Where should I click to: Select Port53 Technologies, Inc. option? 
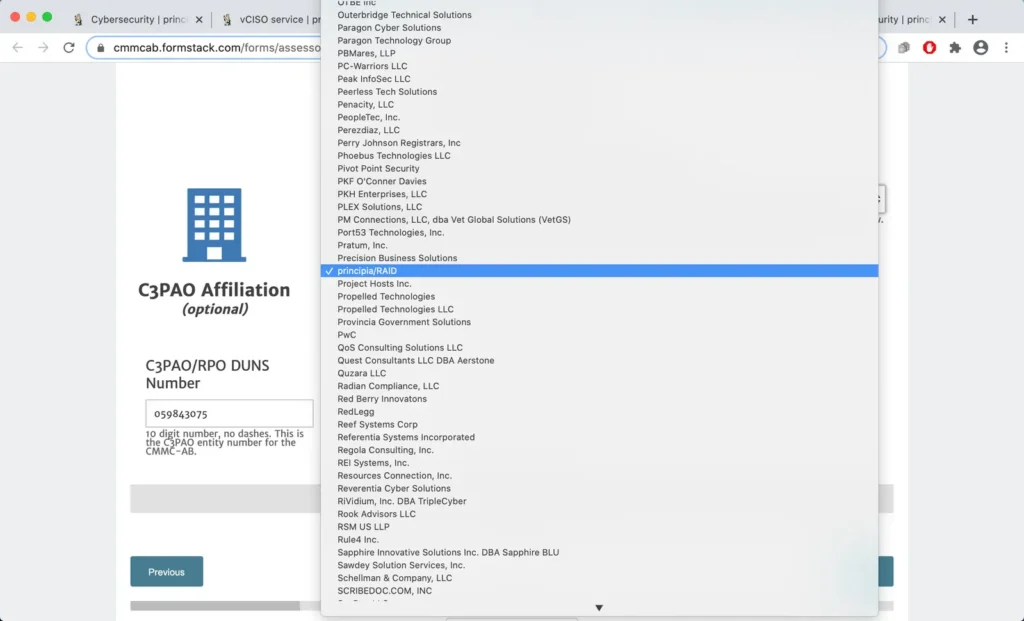[599, 232]
